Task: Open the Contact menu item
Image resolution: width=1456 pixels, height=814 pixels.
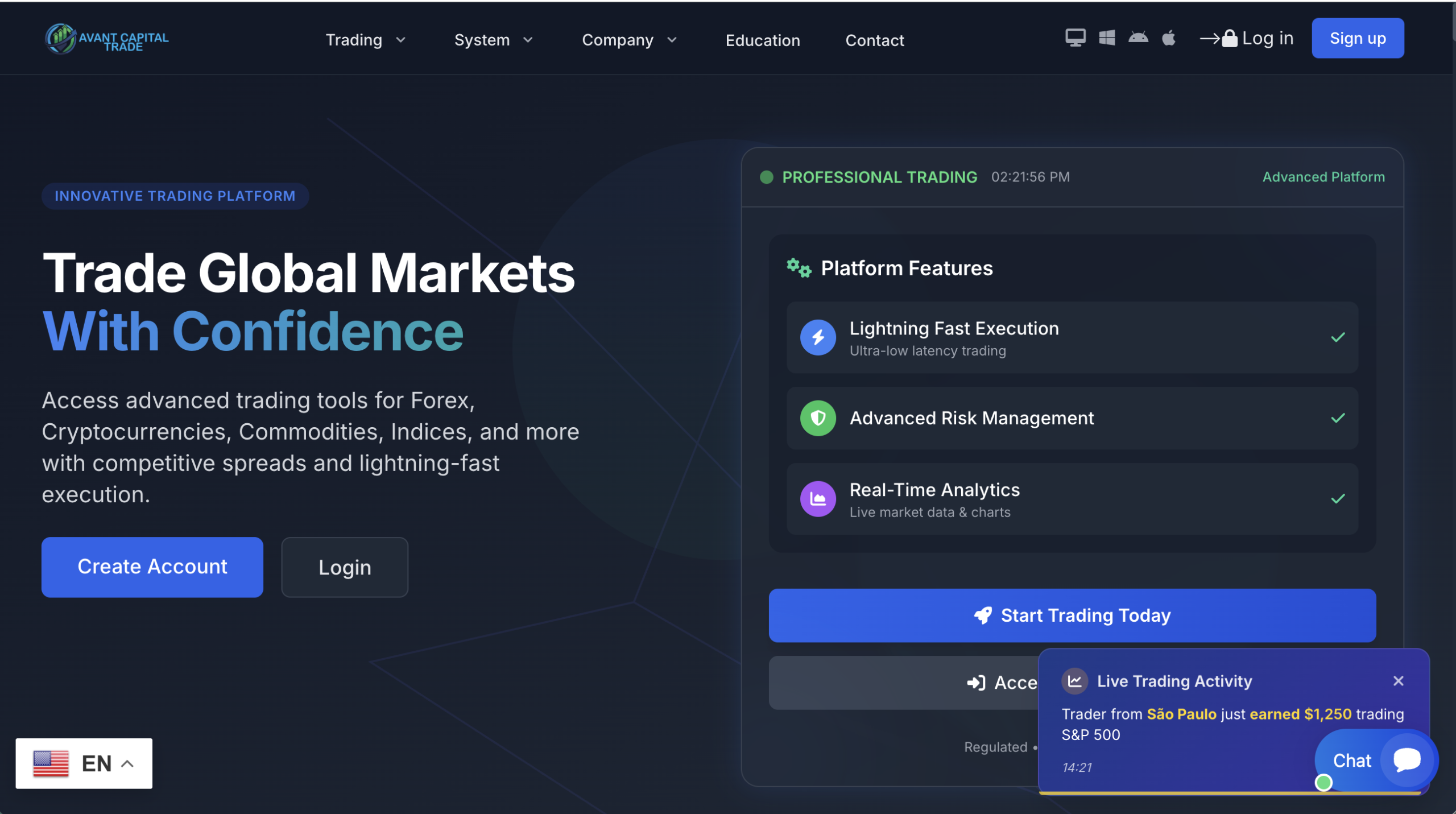Action: click(x=874, y=40)
